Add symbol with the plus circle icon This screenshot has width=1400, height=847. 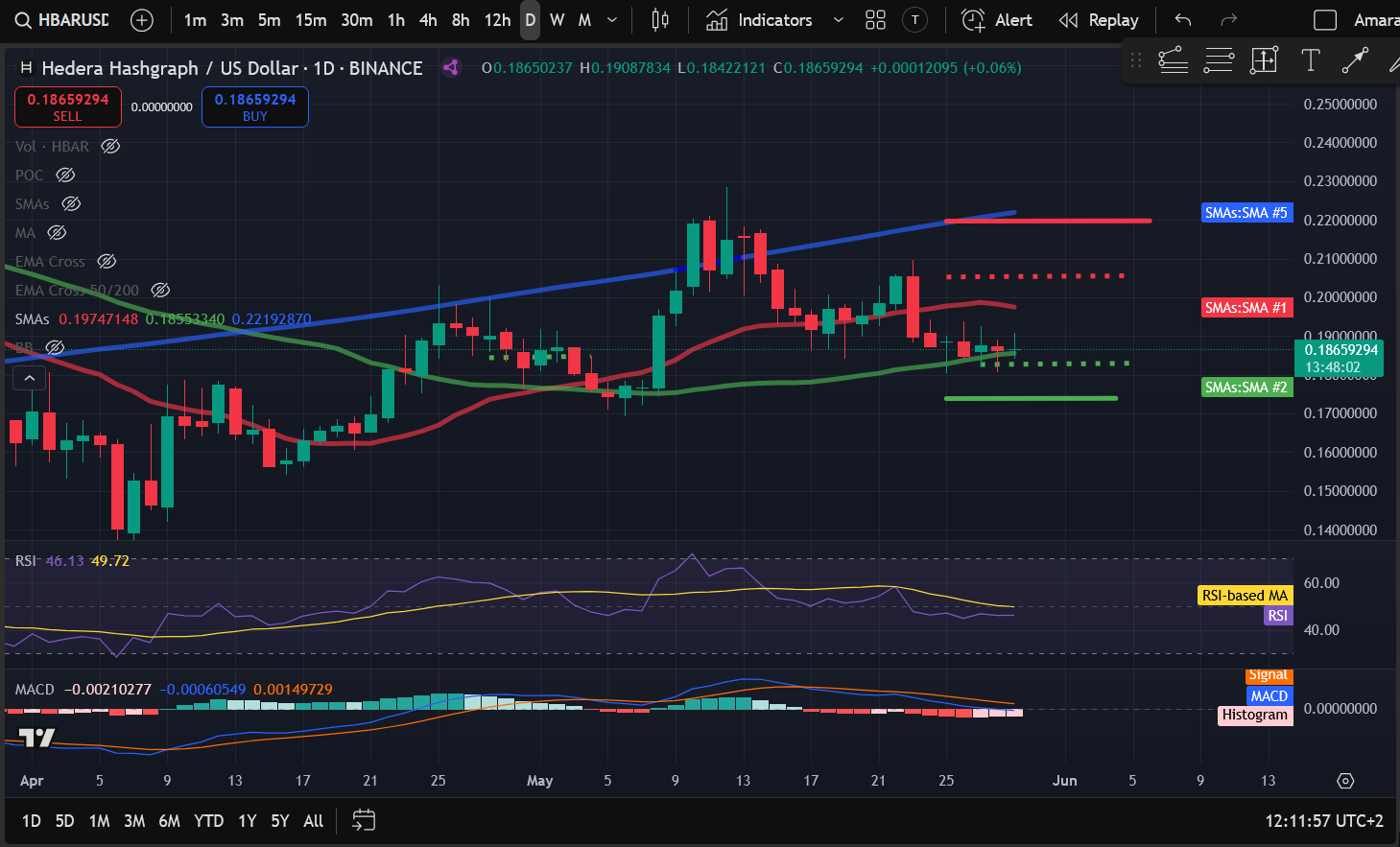click(141, 20)
